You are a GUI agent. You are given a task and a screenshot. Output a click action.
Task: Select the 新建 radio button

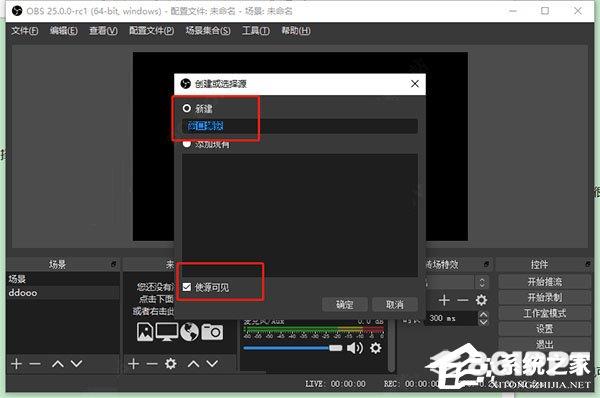coord(187,109)
